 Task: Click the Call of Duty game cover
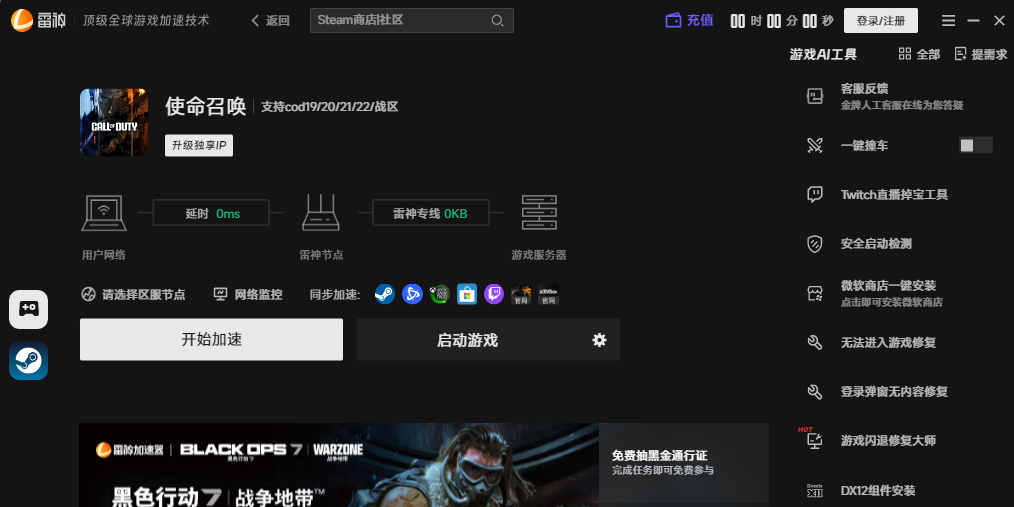tap(114, 122)
